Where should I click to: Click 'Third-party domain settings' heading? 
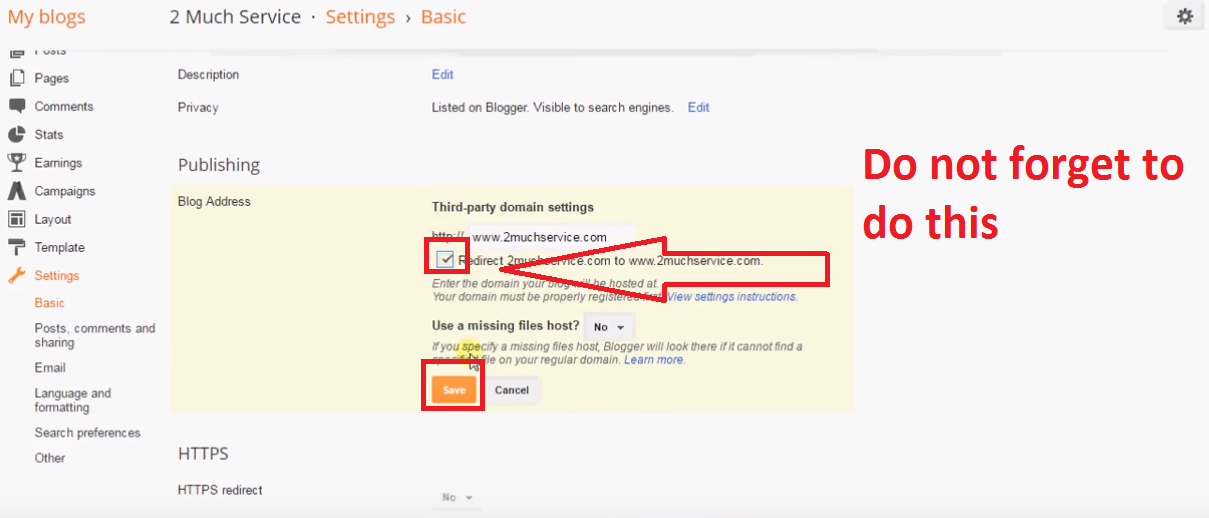point(512,207)
